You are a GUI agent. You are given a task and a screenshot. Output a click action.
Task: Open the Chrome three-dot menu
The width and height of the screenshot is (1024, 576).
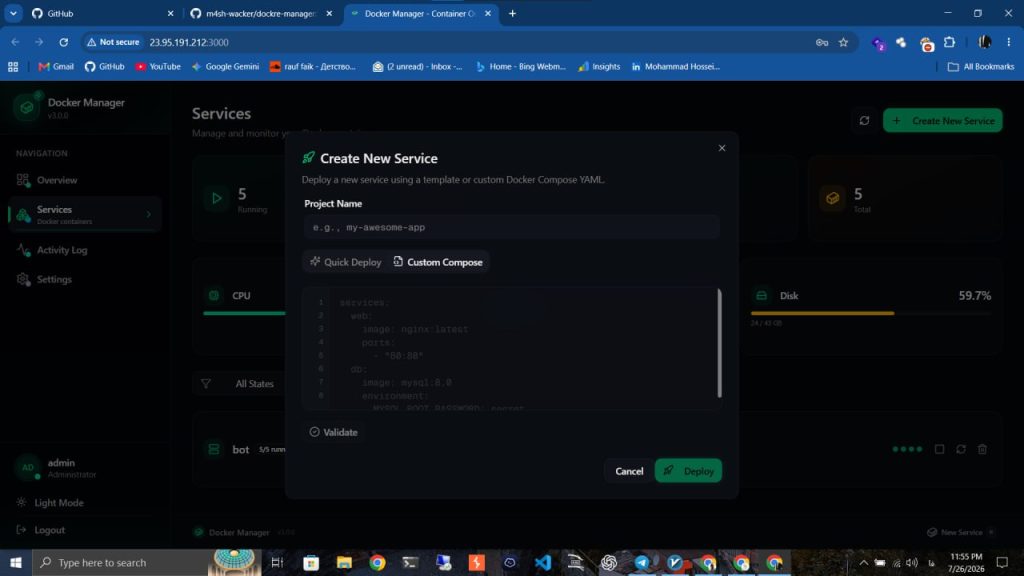tap(1008, 42)
